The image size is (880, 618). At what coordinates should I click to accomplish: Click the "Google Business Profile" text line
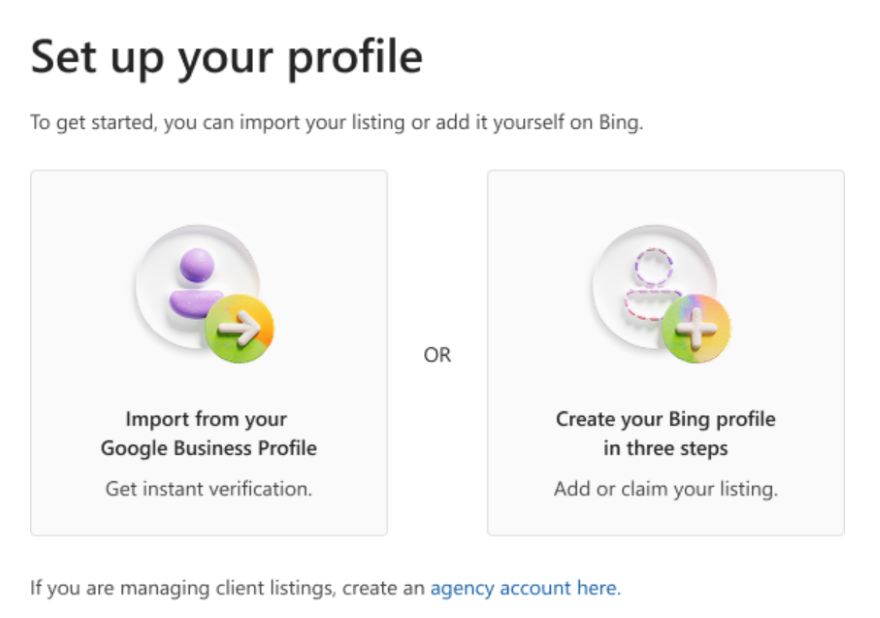[x=208, y=448]
